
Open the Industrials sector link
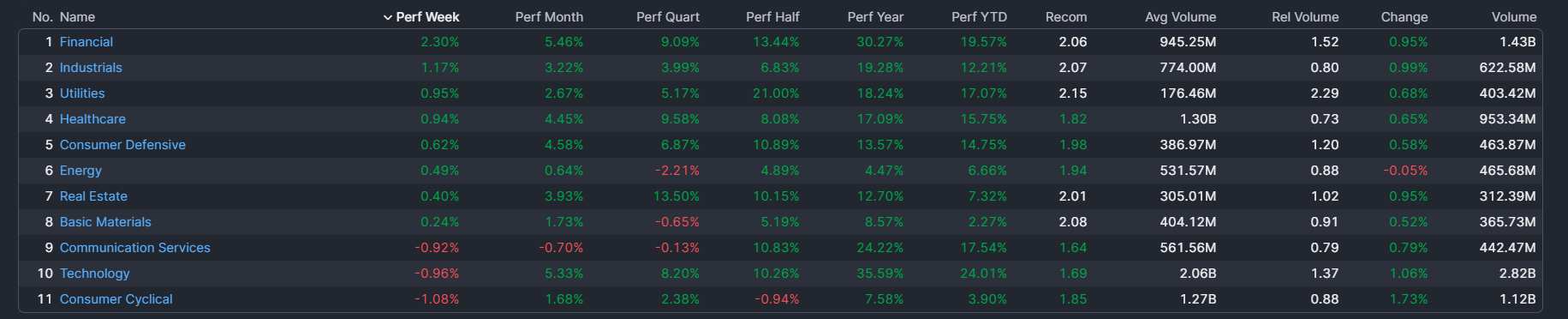(x=91, y=68)
